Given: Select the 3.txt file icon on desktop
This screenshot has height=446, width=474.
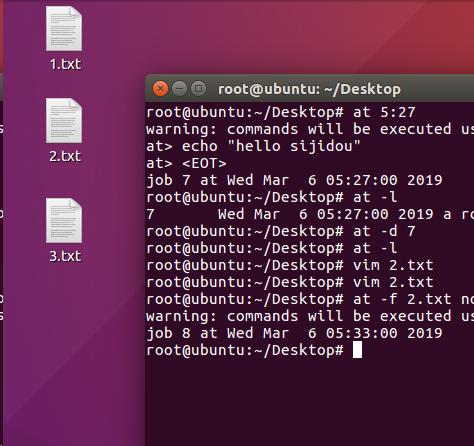Looking at the screenshot, I should (64, 221).
